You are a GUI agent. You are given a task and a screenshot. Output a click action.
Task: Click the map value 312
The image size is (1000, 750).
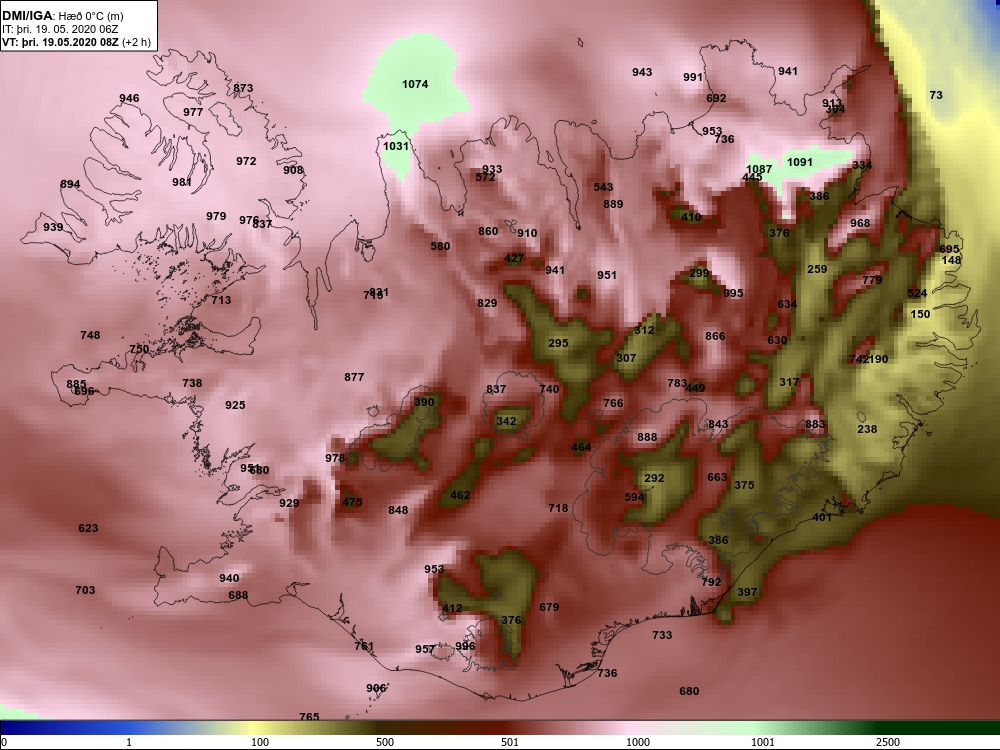pos(644,330)
